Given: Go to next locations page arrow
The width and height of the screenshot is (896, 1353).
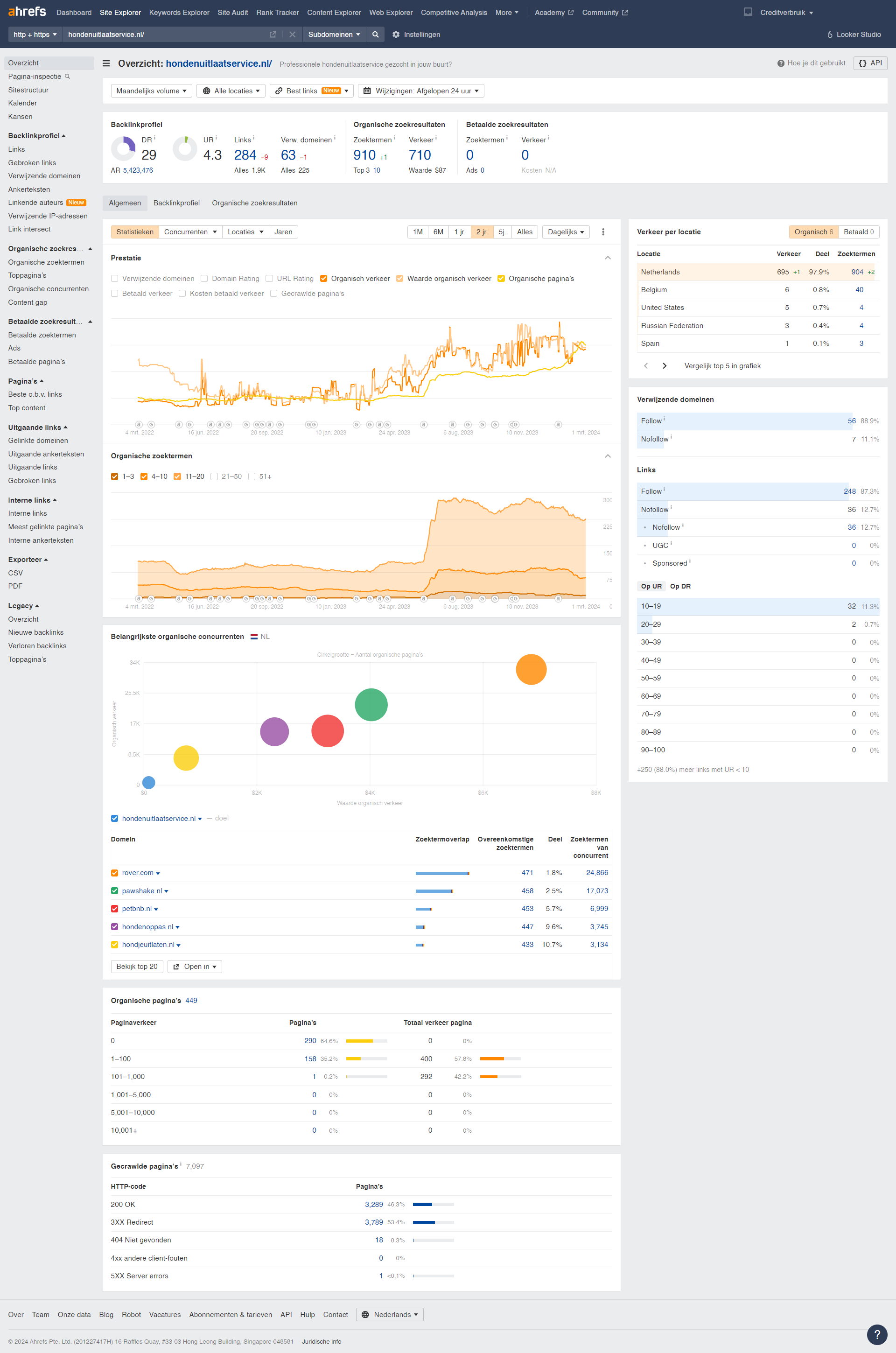Looking at the screenshot, I should (665, 366).
